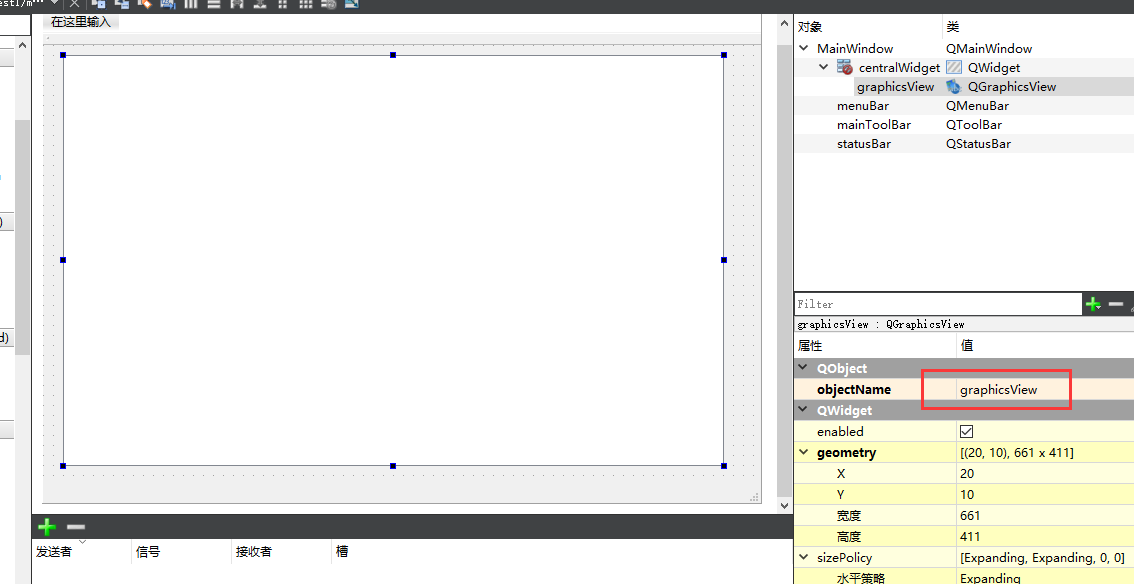Delete selection using the X toolbar icon
Viewport: 1134px width, 584px height.
74,4
